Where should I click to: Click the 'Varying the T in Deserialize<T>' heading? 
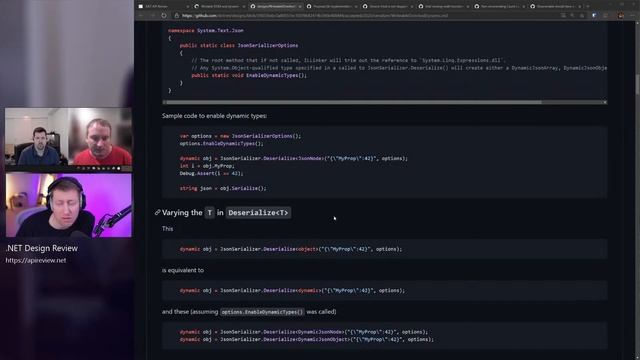point(226,213)
